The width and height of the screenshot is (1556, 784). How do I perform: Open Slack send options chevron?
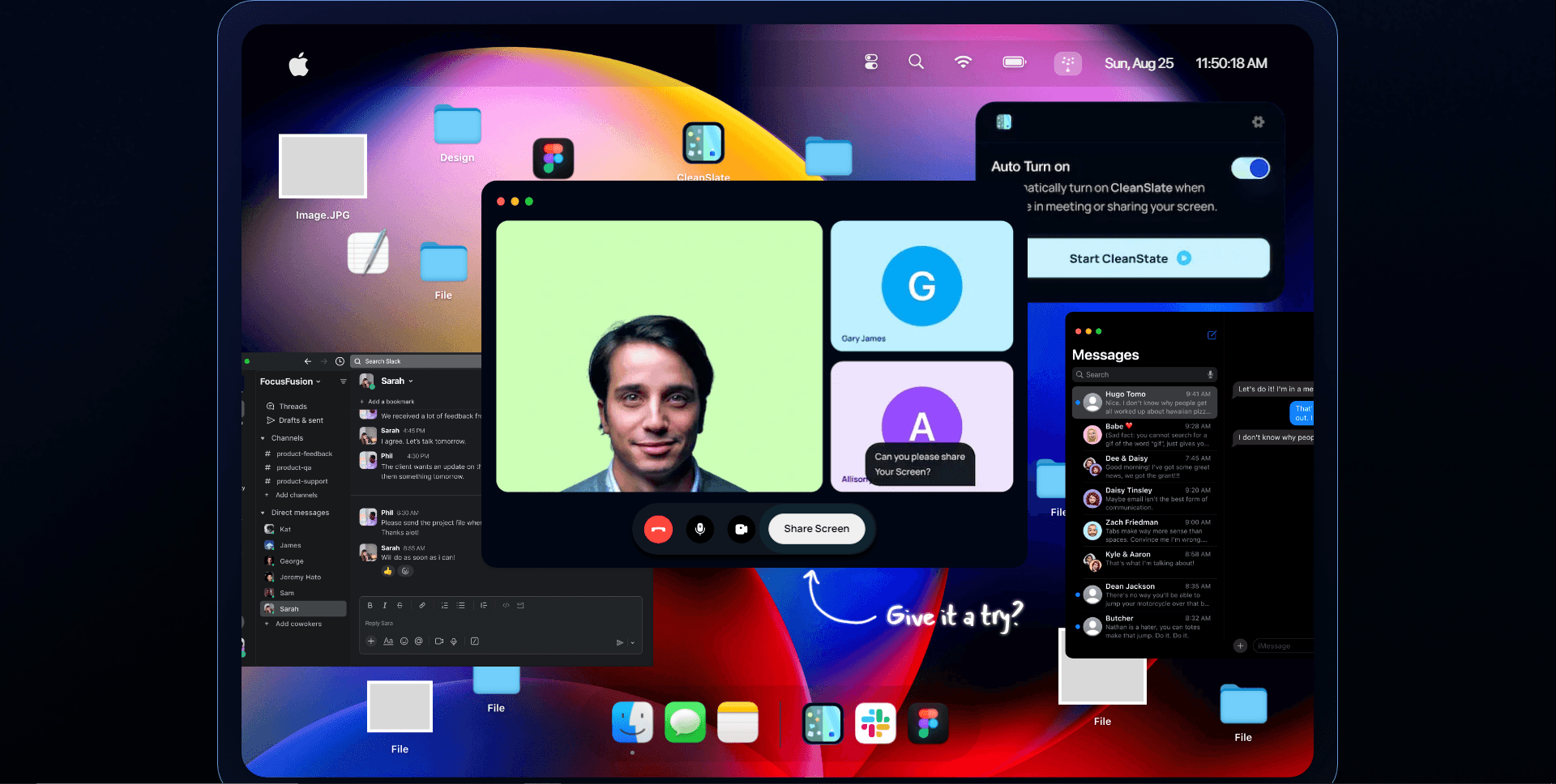(x=633, y=642)
